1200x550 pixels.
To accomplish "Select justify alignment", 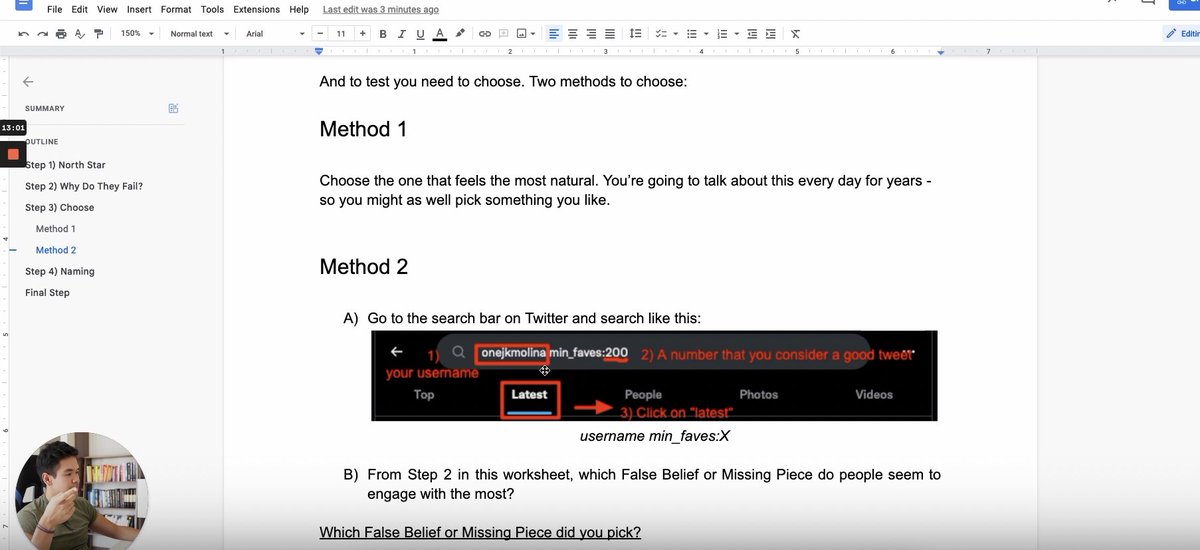I will [x=610, y=34].
